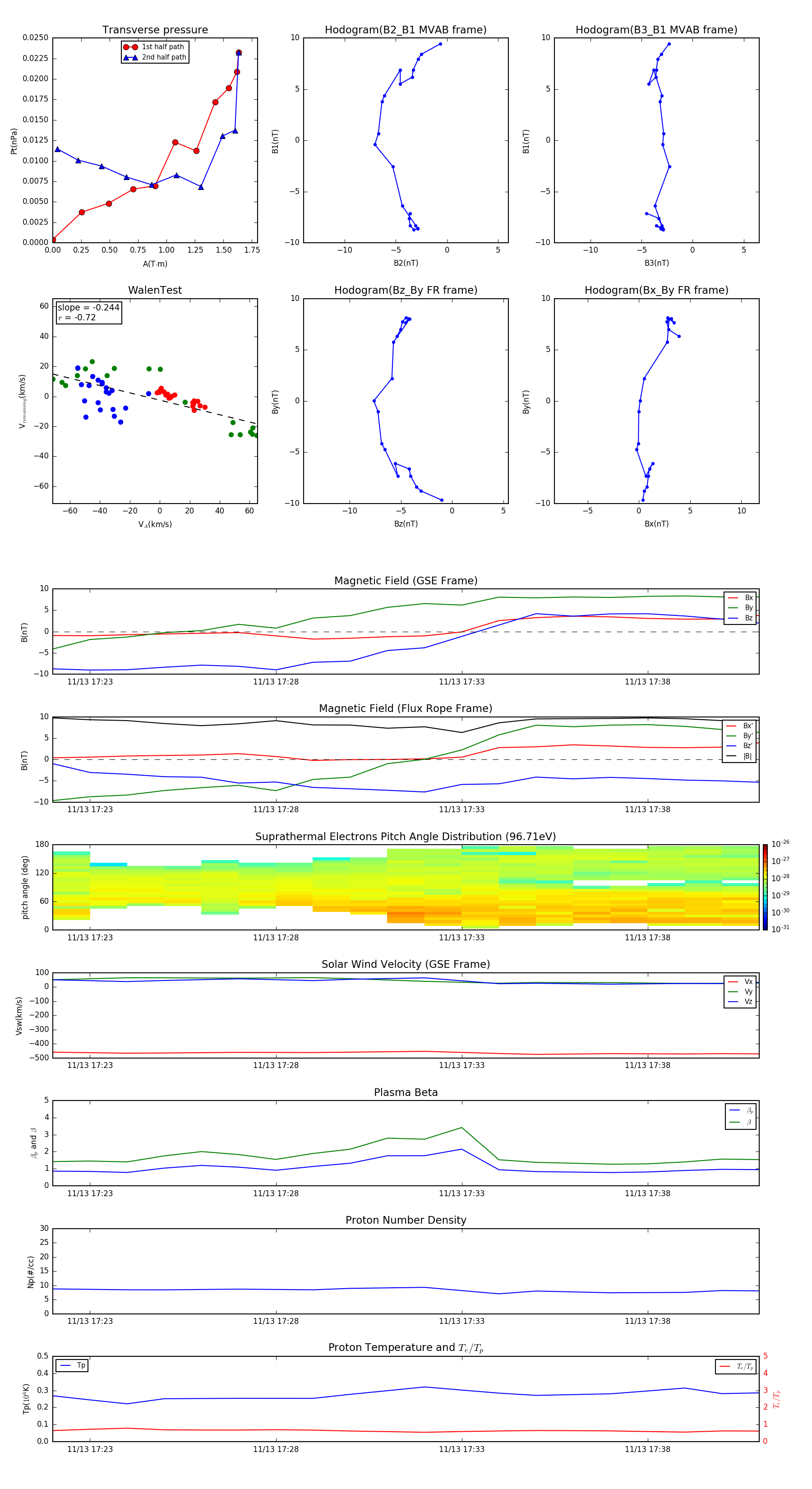Select βp entry in Plasma Beta legend
The width and height of the screenshot is (812, 1489).
741,1110
